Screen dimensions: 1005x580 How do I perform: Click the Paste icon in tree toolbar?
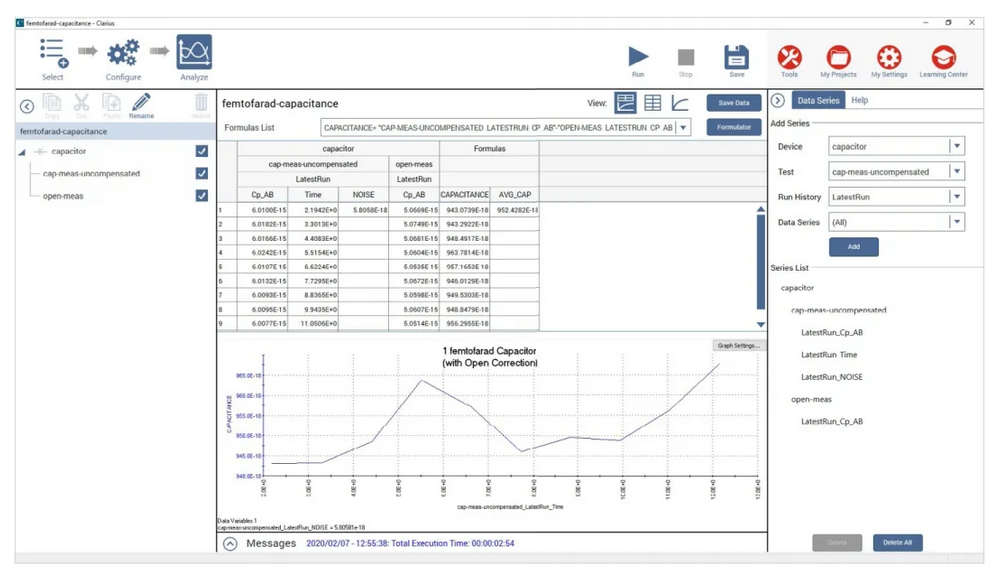[x=112, y=103]
